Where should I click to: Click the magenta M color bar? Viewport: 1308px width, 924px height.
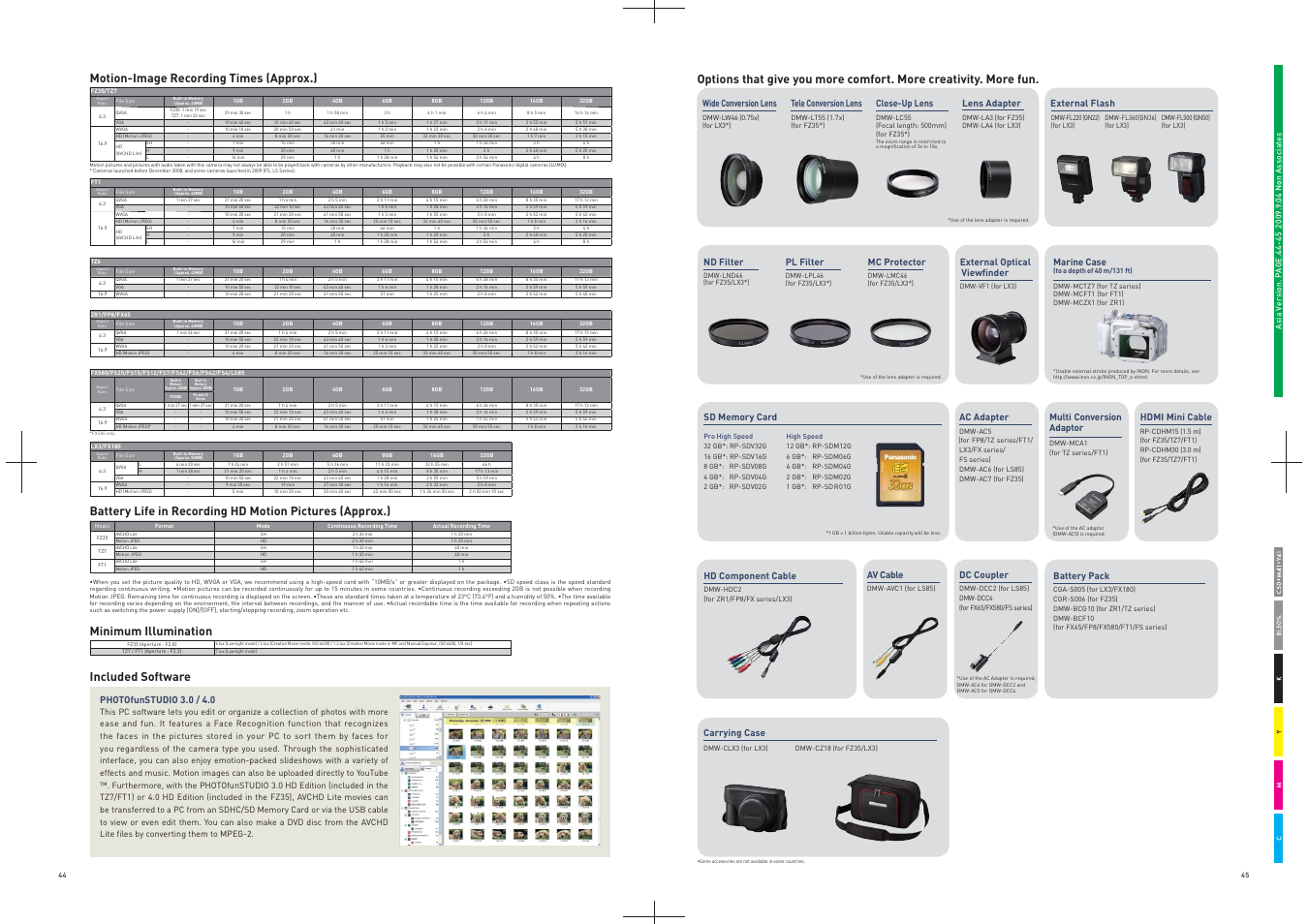click(x=1278, y=785)
